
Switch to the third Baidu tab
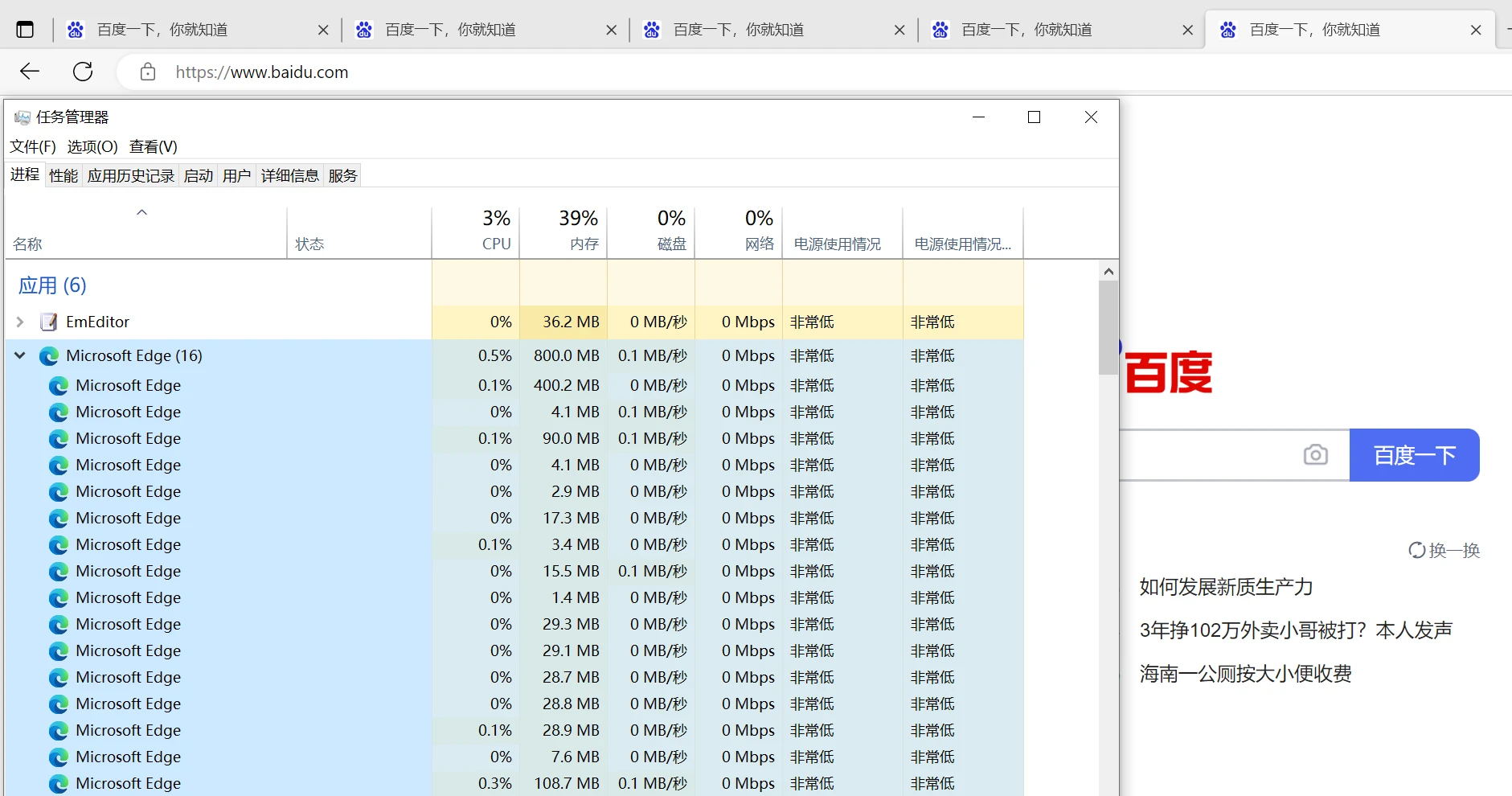(773, 30)
